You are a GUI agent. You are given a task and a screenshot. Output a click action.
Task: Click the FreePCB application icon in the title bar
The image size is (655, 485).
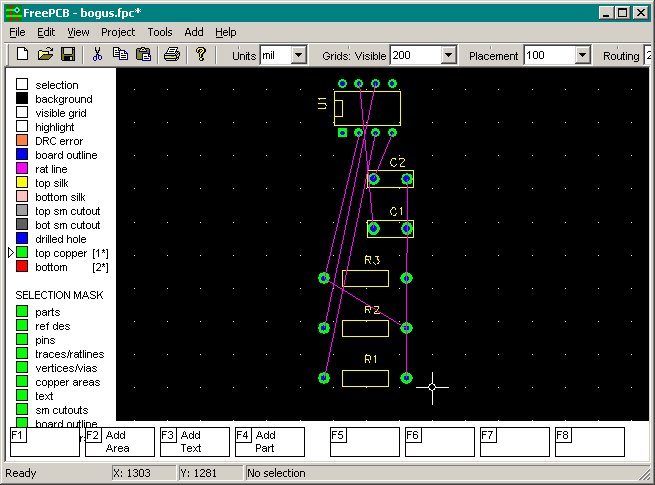13,13
